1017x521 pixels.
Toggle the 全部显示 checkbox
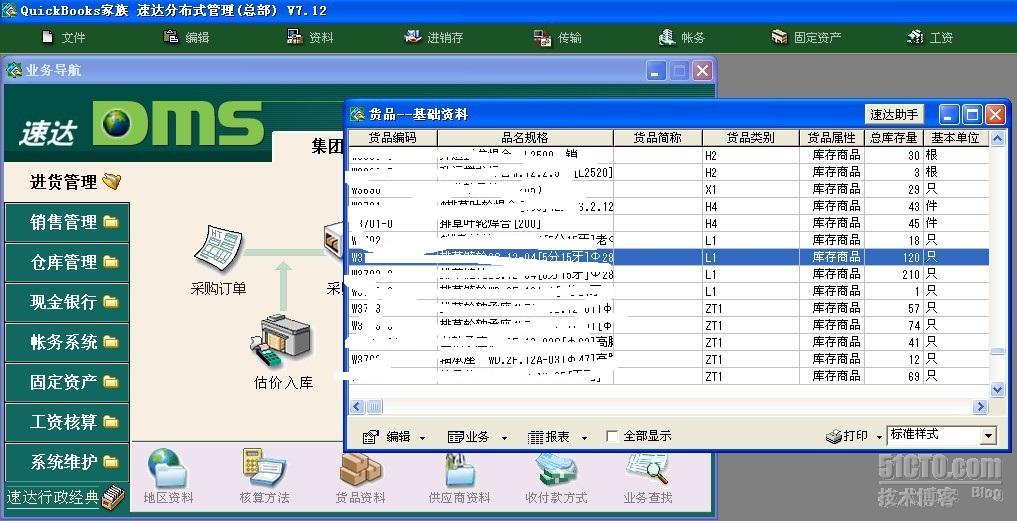tap(612, 437)
